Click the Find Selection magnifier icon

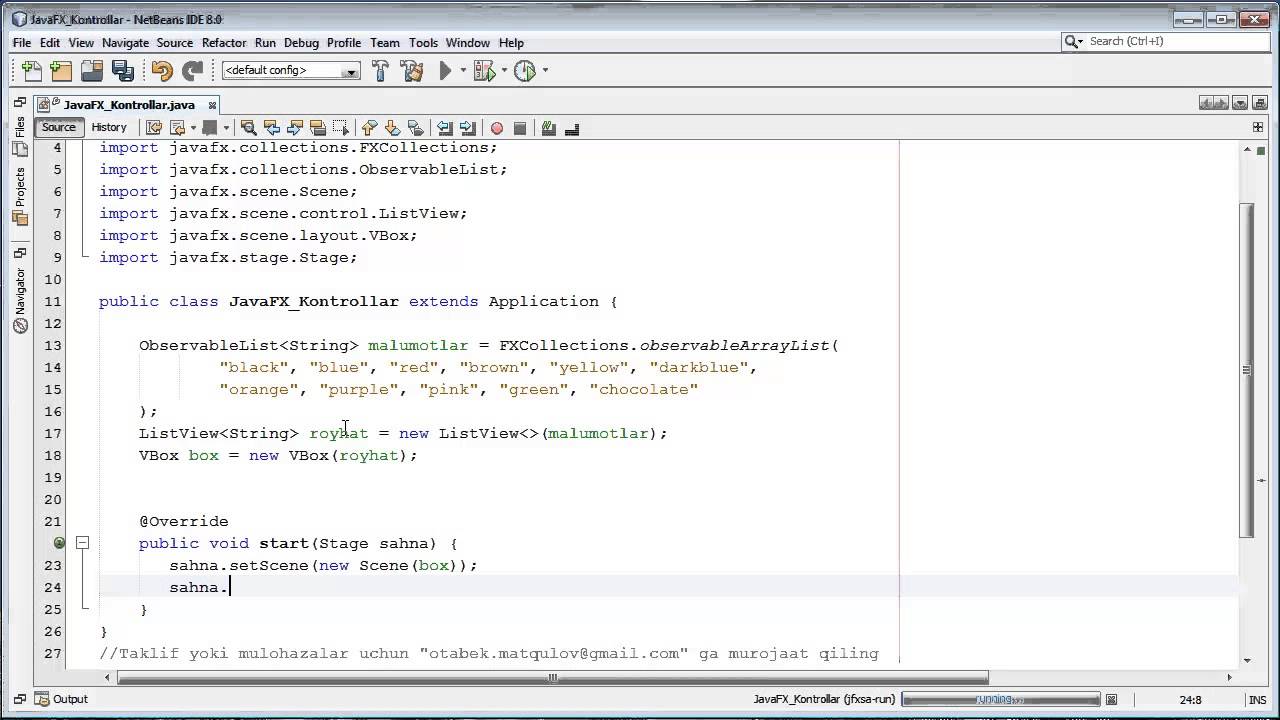click(248, 128)
